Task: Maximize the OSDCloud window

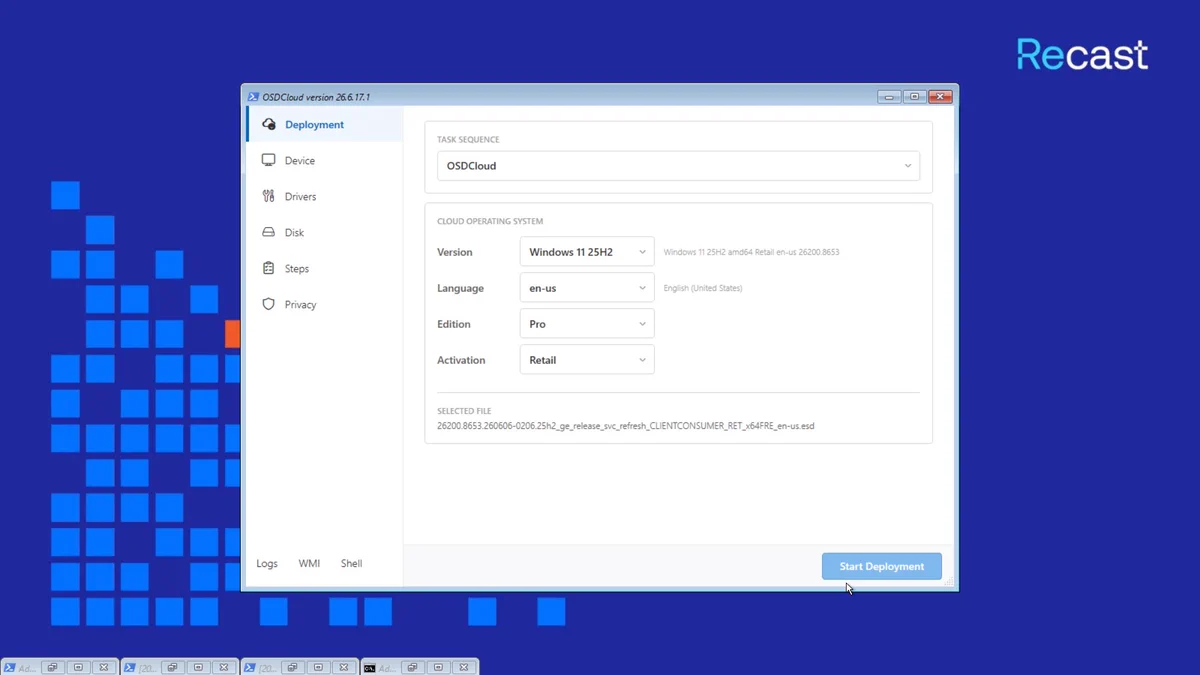Action: (915, 97)
